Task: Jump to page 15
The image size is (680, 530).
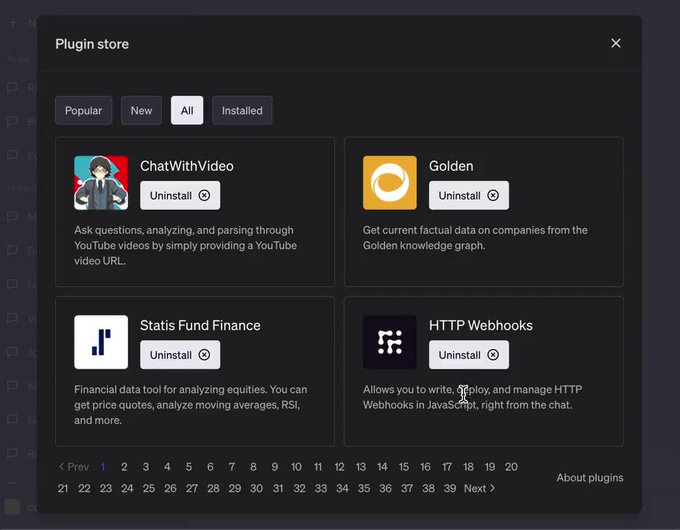Action: tap(404, 467)
